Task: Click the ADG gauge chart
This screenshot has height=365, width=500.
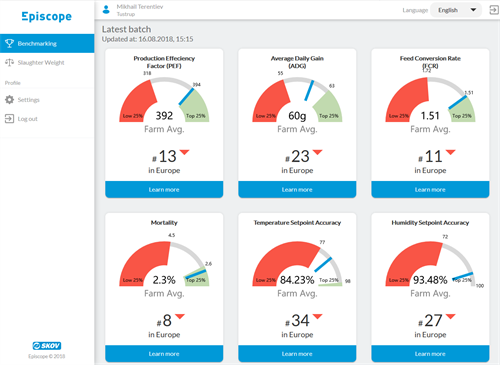Action: 297,99
